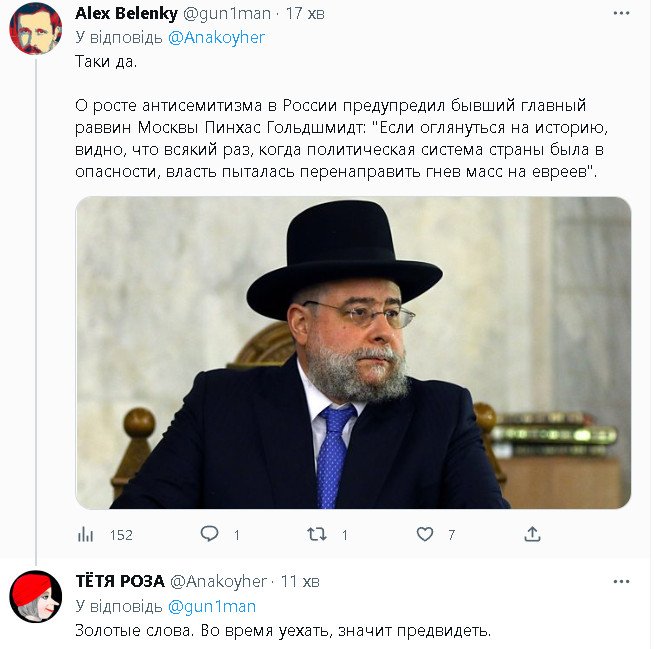Like the tweet with the heart icon
Image resolution: width=654 pixels, height=649 pixels.
[x=425, y=535]
